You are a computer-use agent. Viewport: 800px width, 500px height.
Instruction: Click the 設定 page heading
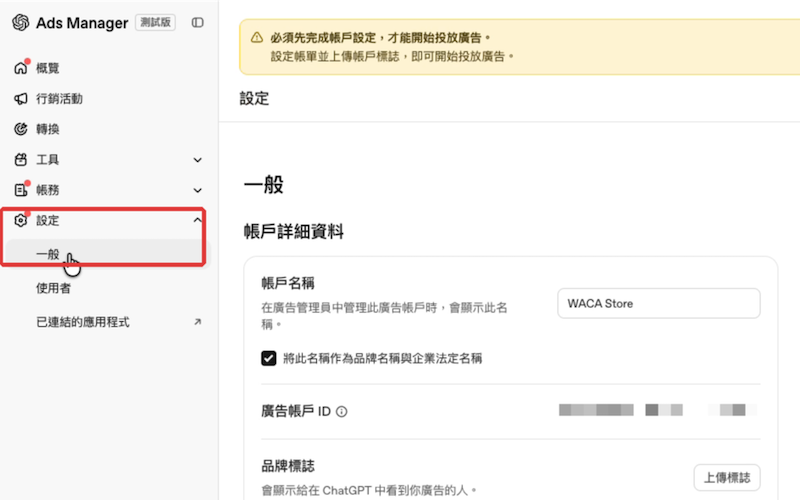tap(254, 98)
